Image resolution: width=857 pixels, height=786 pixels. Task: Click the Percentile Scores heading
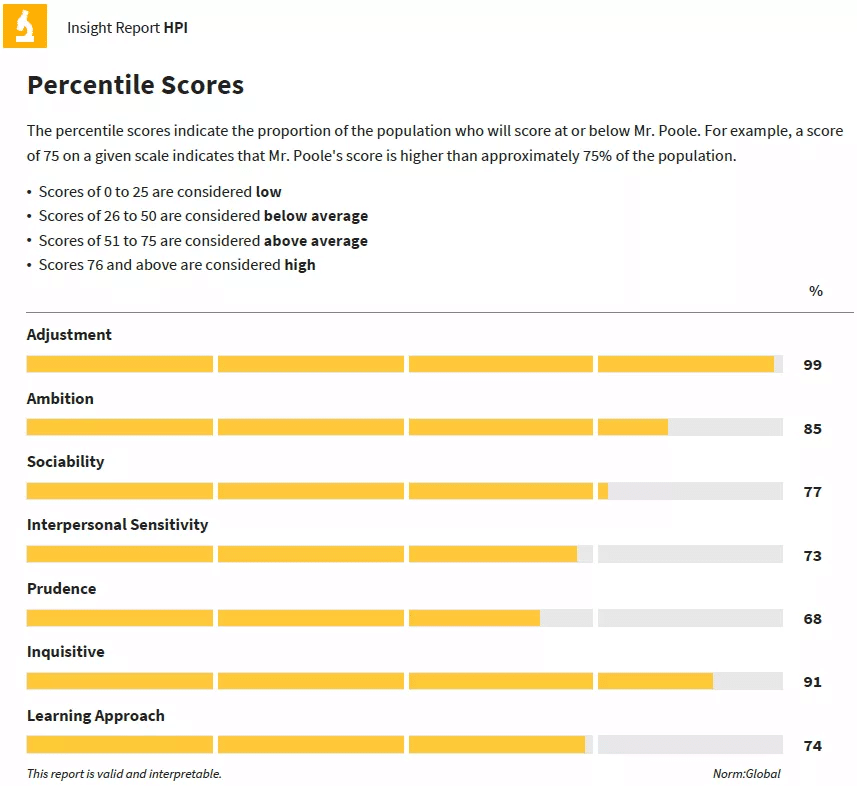pyautogui.click(x=136, y=85)
